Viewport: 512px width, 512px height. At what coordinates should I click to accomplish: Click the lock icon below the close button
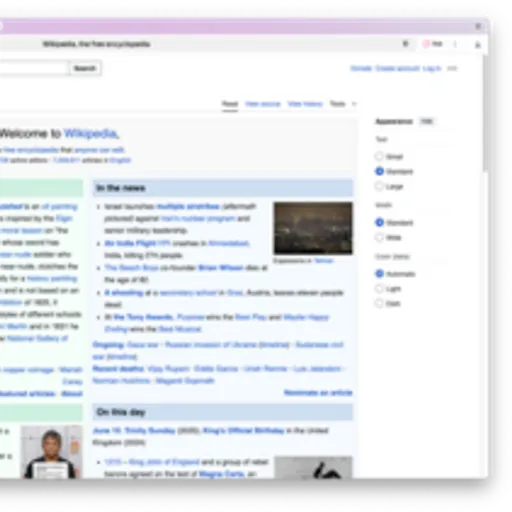[x=478, y=45]
